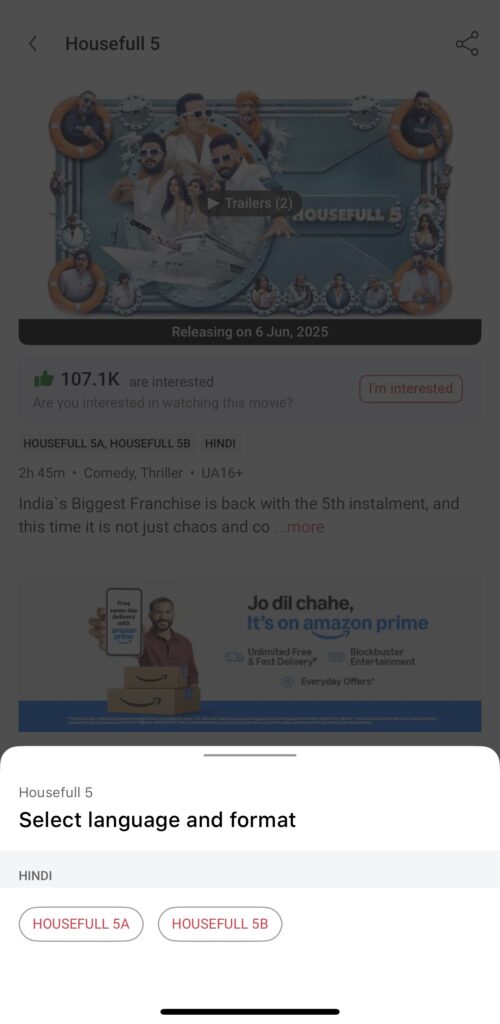Click the Housefull 5 poster image
This screenshot has width=500, height=1024.
point(250,204)
